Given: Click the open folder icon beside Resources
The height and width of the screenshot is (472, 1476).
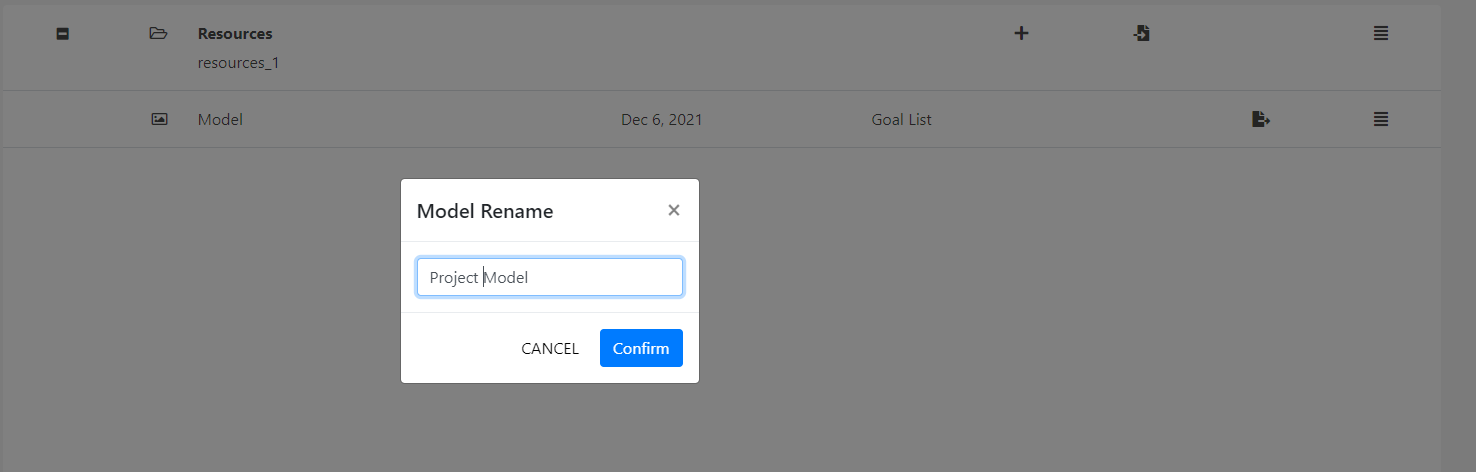Looking at the screenshot, I should [x=158, y=34].
